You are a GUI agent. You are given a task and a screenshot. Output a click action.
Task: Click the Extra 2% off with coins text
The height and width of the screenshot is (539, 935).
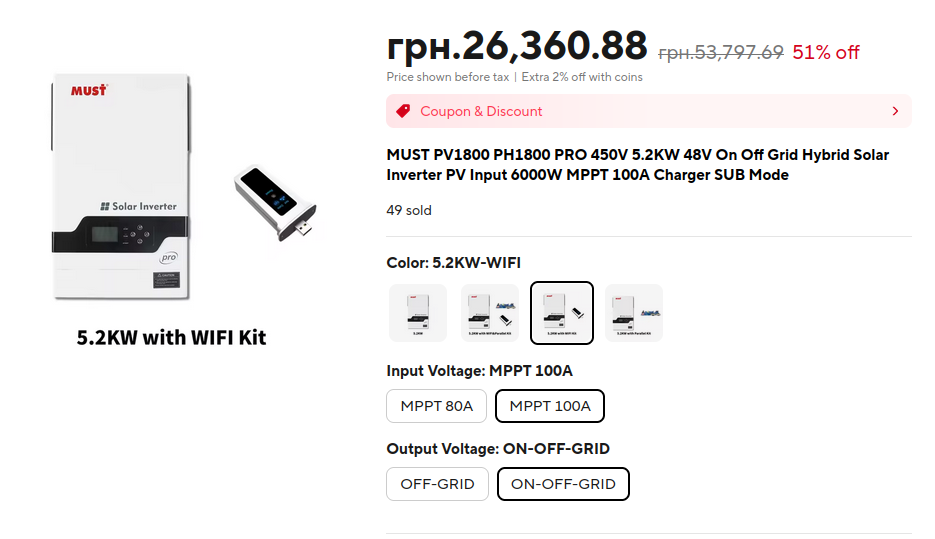click(x=582, y=77)
